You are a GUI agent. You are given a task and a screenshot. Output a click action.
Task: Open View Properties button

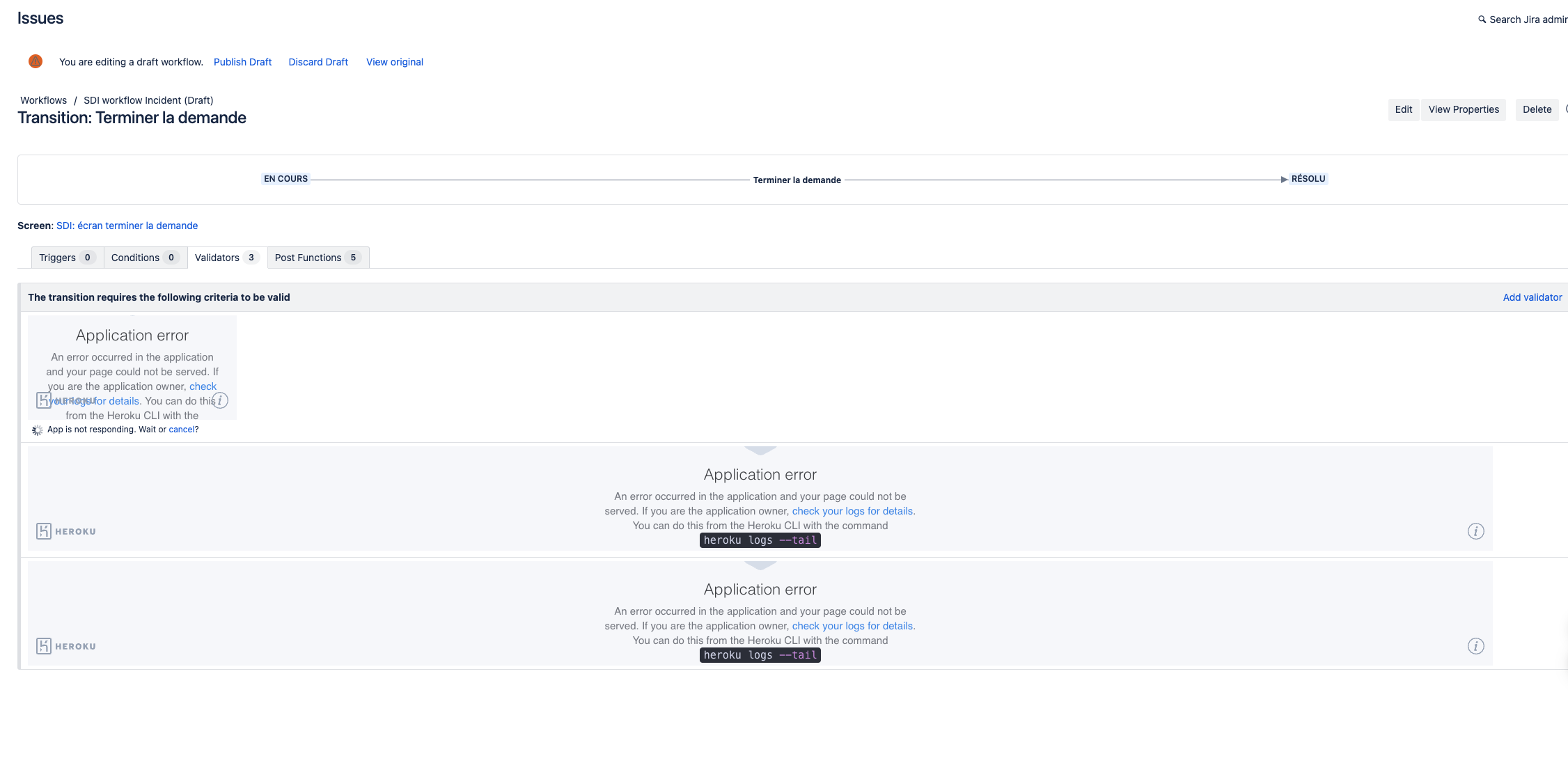(x=1464, y=109)
